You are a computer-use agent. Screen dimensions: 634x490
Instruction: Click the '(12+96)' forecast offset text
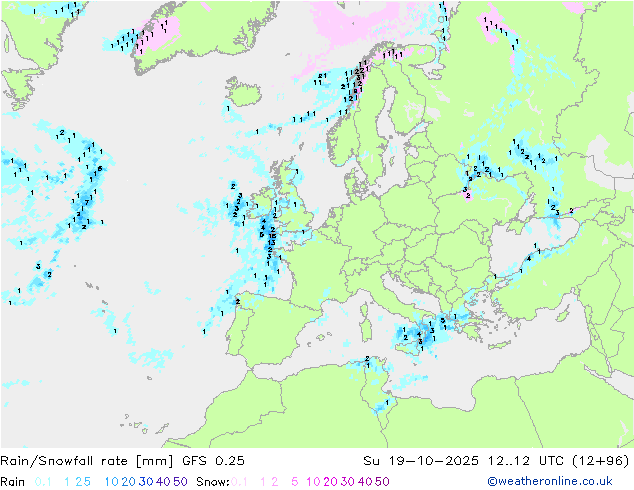coord(601,461)
